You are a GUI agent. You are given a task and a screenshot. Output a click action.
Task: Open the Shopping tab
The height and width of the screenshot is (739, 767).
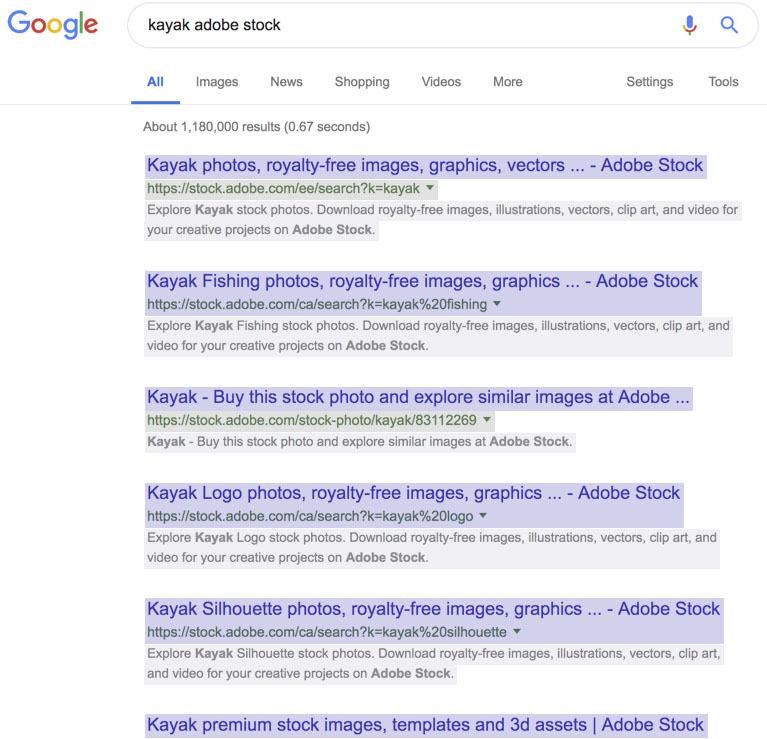[362, 82]
